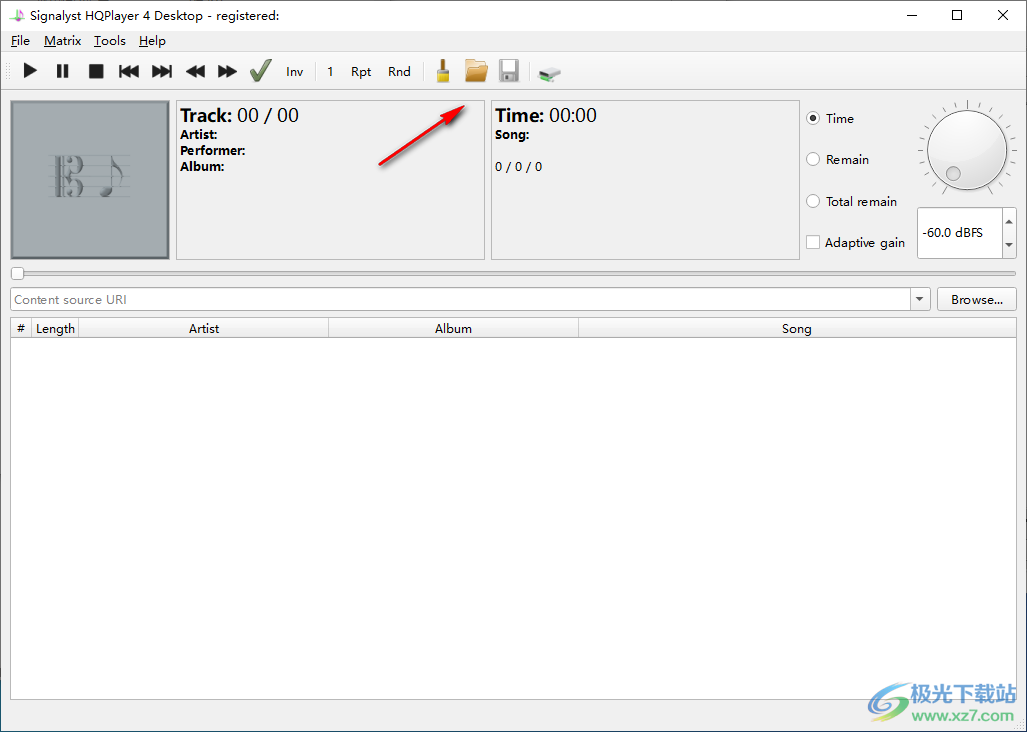This screenshot has height=732, width=1027.
Task: Toggle the Inv phase invert button
Action: 295,71
